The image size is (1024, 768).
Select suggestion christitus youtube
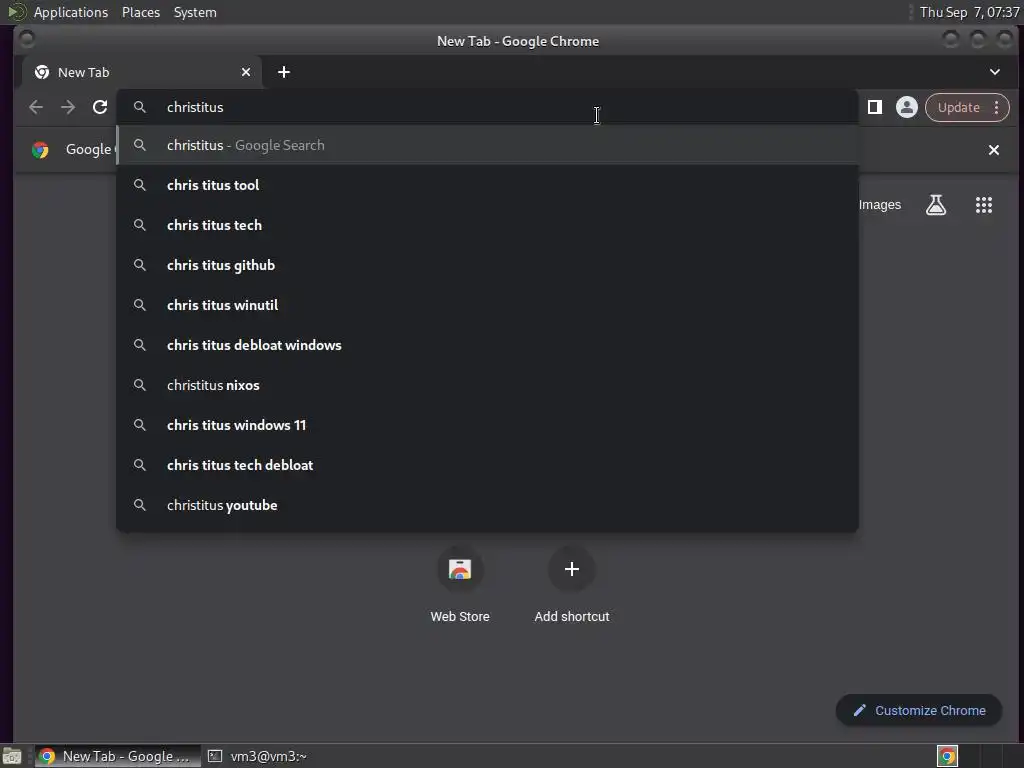point(487,505)
